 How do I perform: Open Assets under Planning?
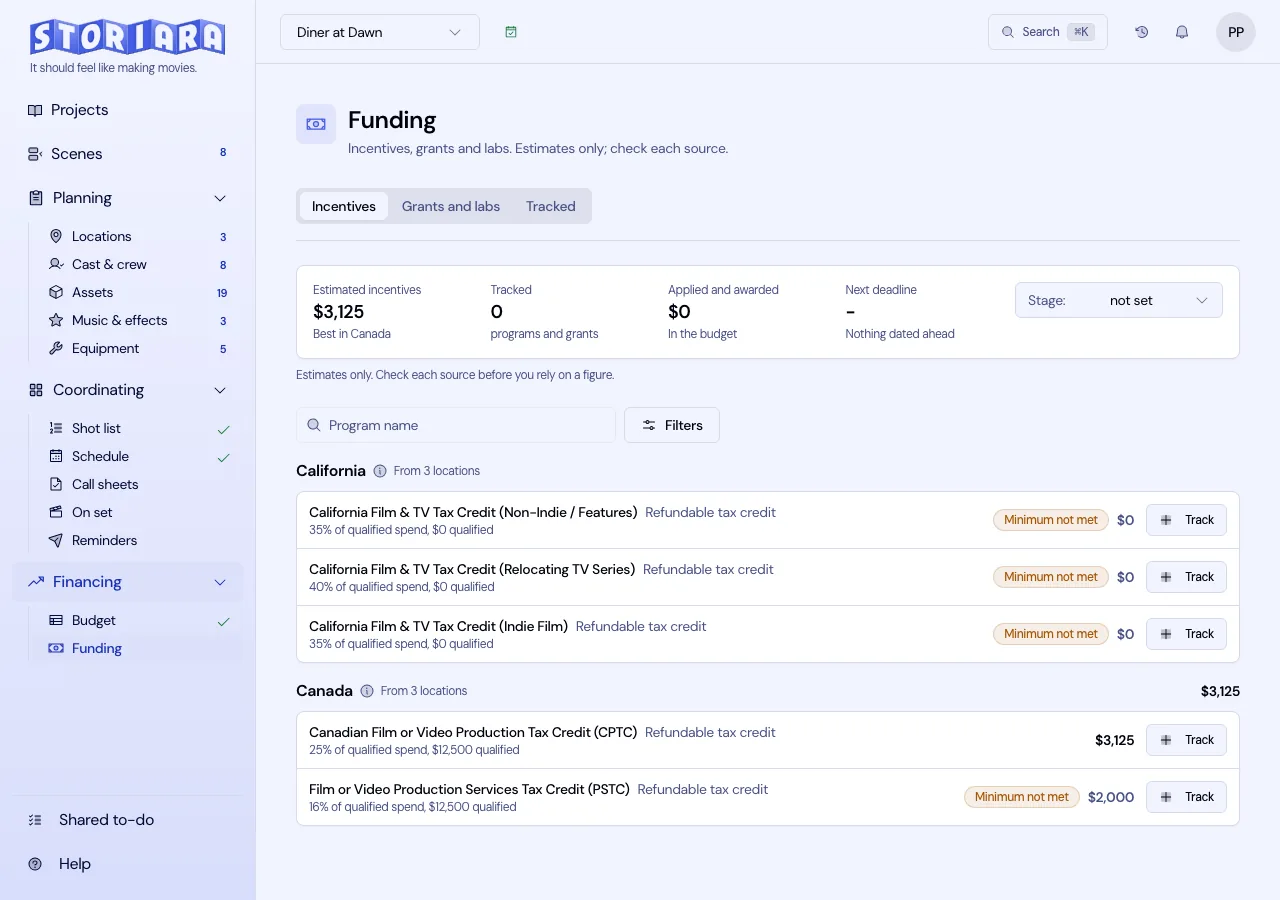[x=137, y=292]
